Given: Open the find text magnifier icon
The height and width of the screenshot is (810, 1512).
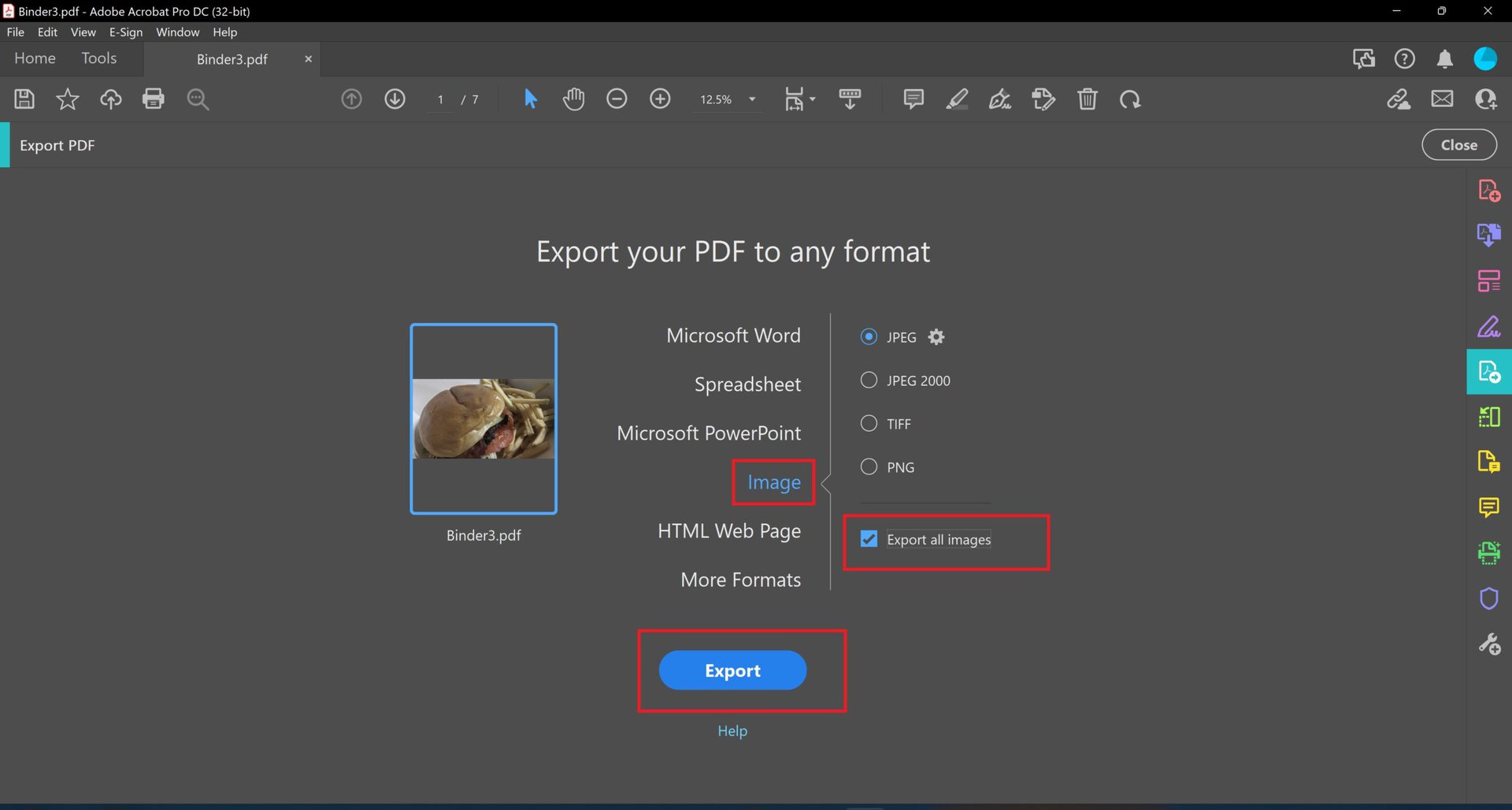Looking at the screenshot, I should pyautogui.click(x=198, y=99).
